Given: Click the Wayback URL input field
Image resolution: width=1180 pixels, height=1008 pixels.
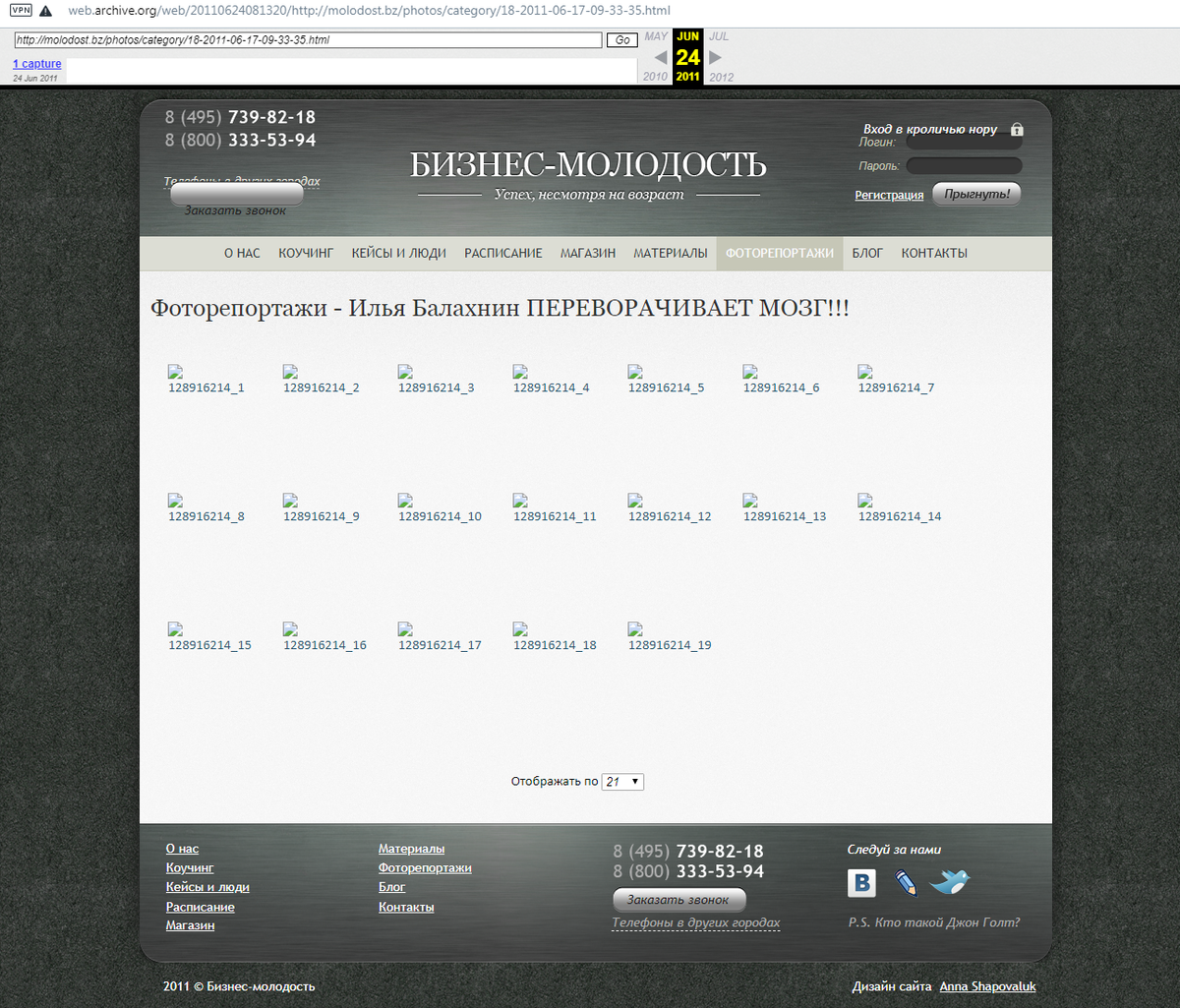Looking at the screenshot, I should tap(308, 40).
